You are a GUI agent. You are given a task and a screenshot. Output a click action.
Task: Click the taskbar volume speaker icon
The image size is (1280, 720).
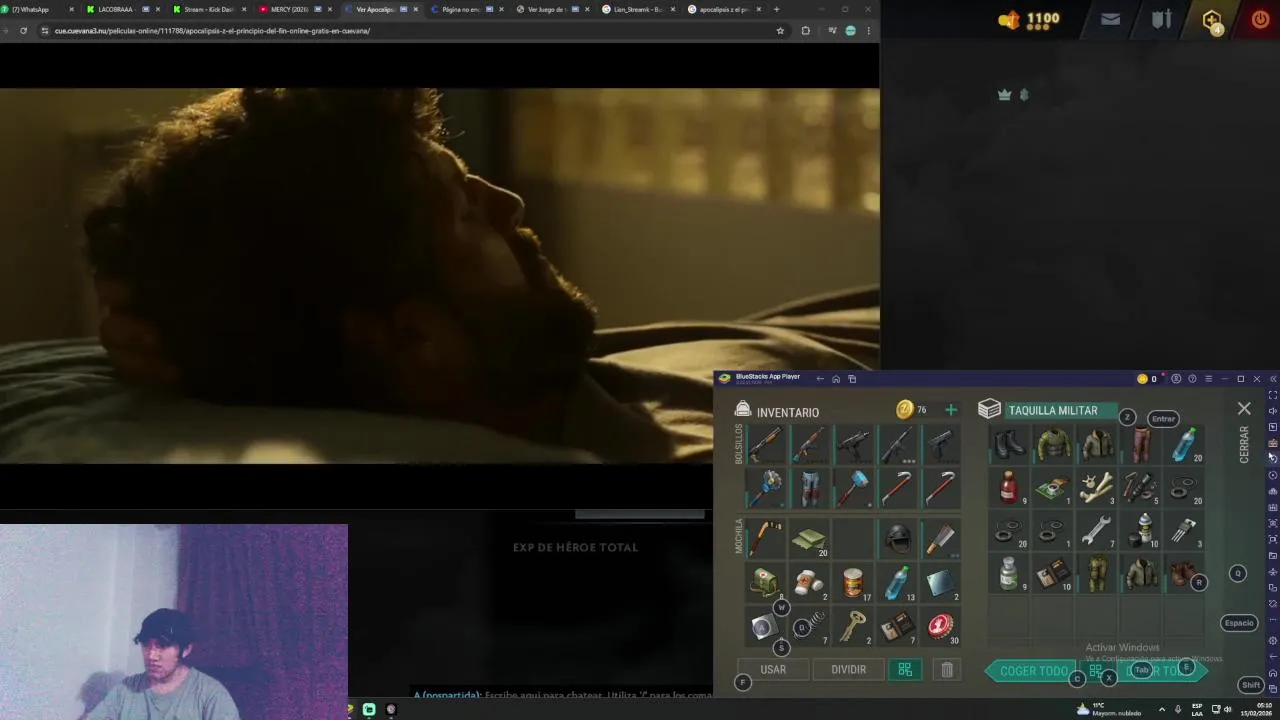[1228, 709]
